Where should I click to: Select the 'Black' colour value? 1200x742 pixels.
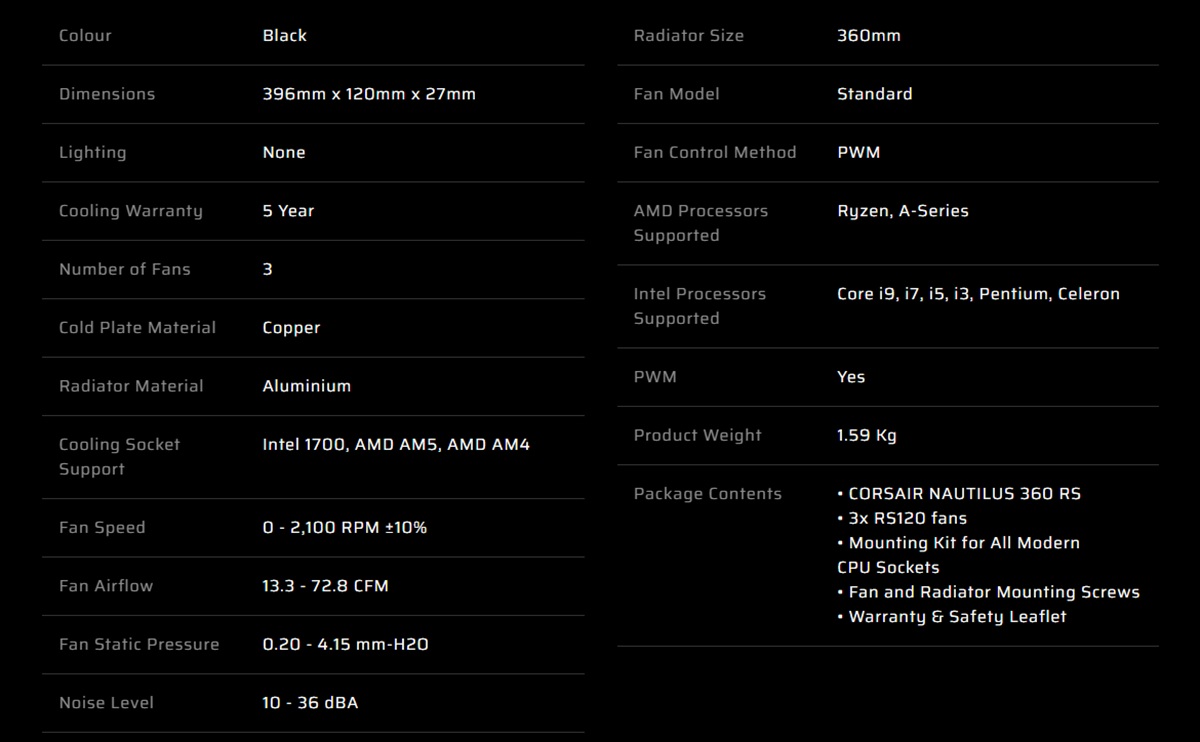(x=285, y=36)
